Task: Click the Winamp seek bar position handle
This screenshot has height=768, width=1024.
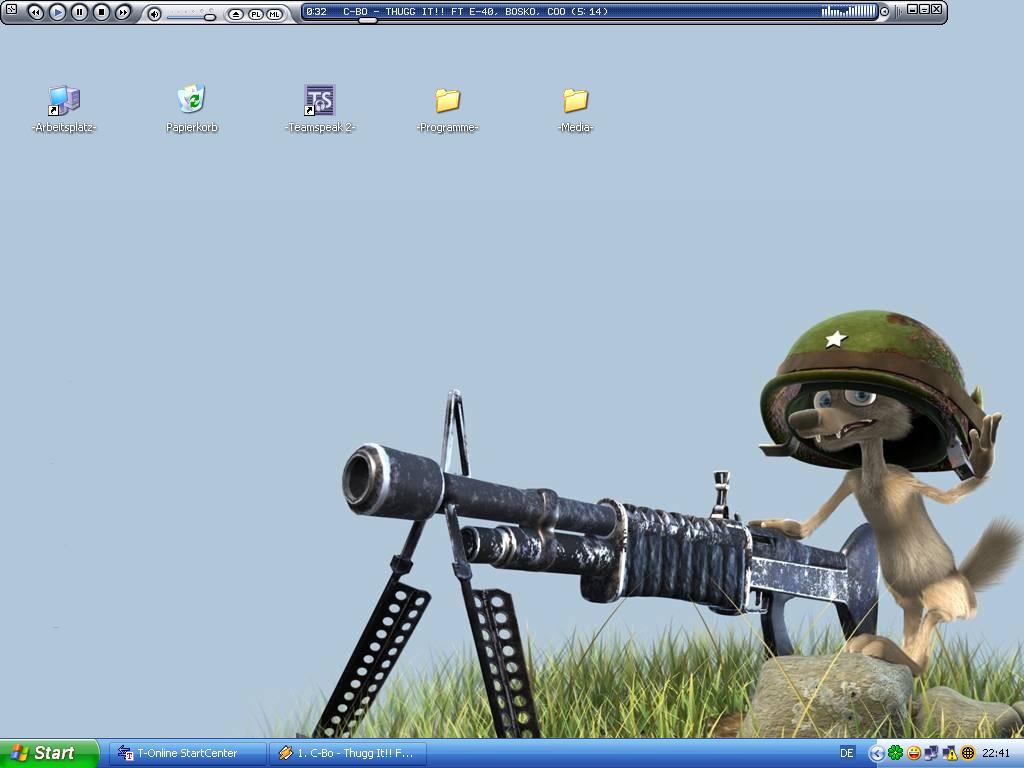Action: (368, 20)
